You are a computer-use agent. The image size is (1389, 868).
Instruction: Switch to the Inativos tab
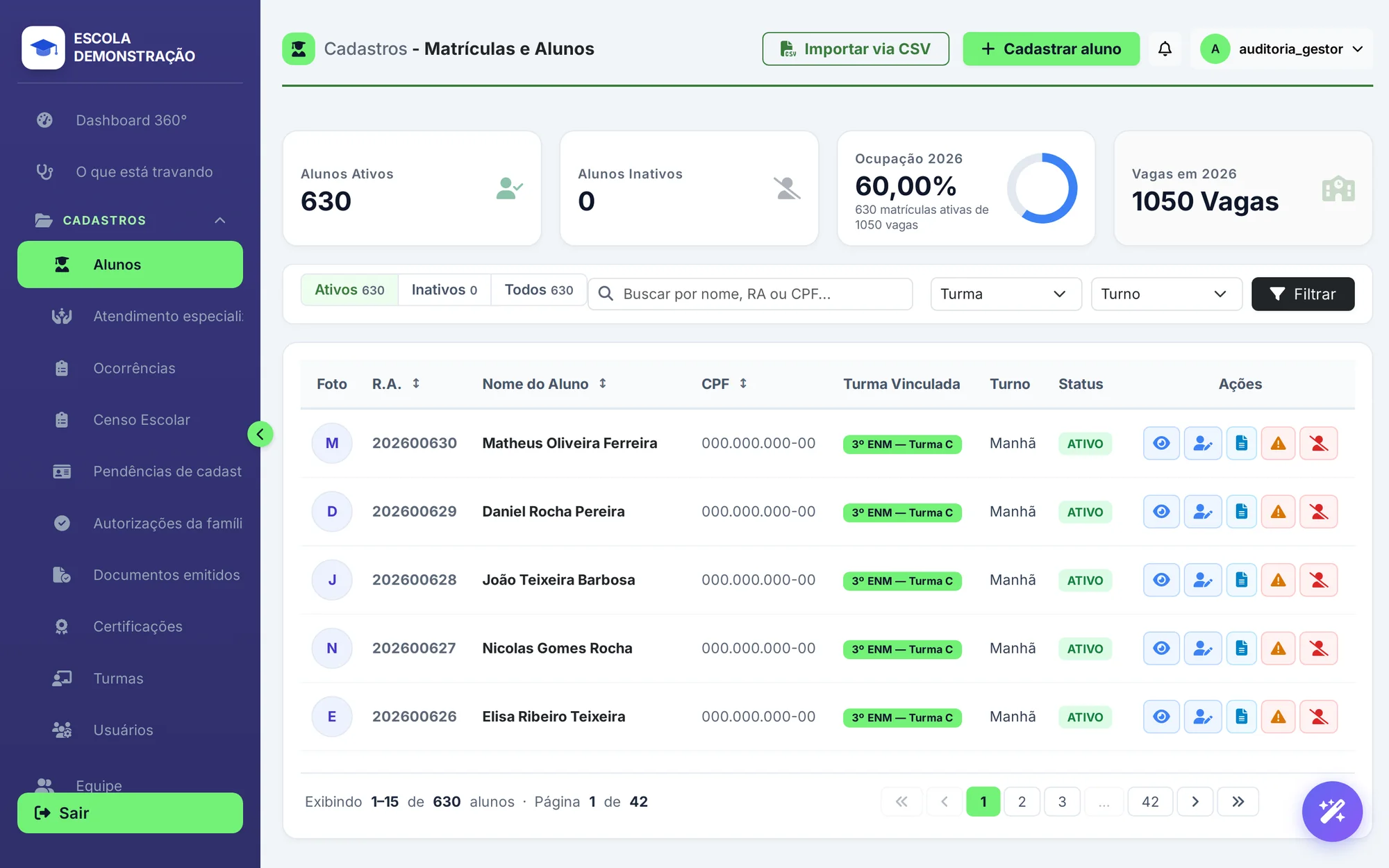[x=444, y=290]
